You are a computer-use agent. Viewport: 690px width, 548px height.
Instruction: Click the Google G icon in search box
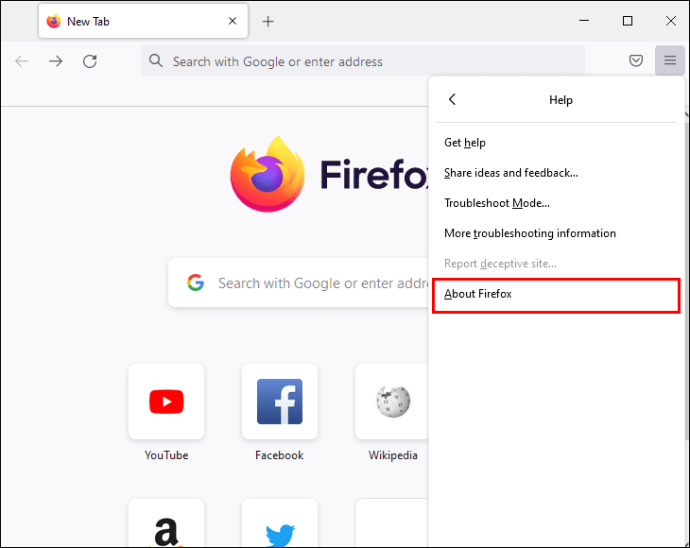pos(195,283)
